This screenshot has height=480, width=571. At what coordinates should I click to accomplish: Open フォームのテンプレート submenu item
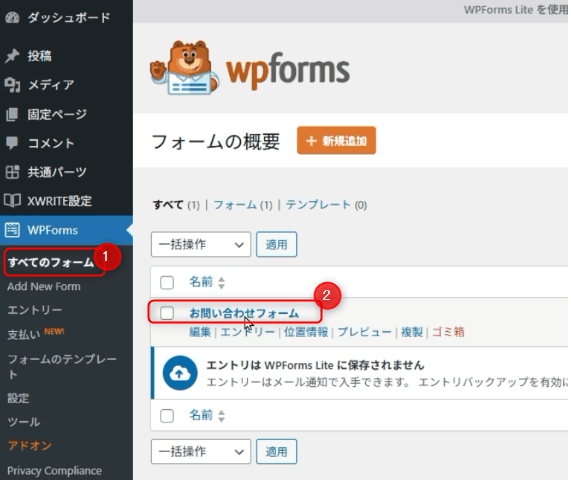point(62,366)
